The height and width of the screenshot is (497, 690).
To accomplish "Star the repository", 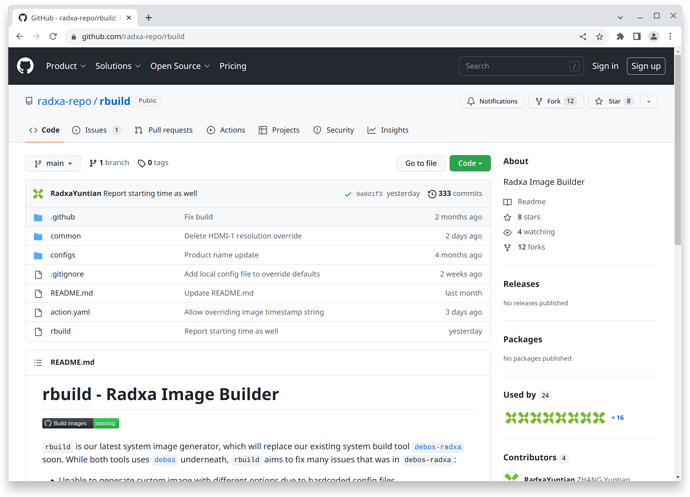I will click(614, 101).
